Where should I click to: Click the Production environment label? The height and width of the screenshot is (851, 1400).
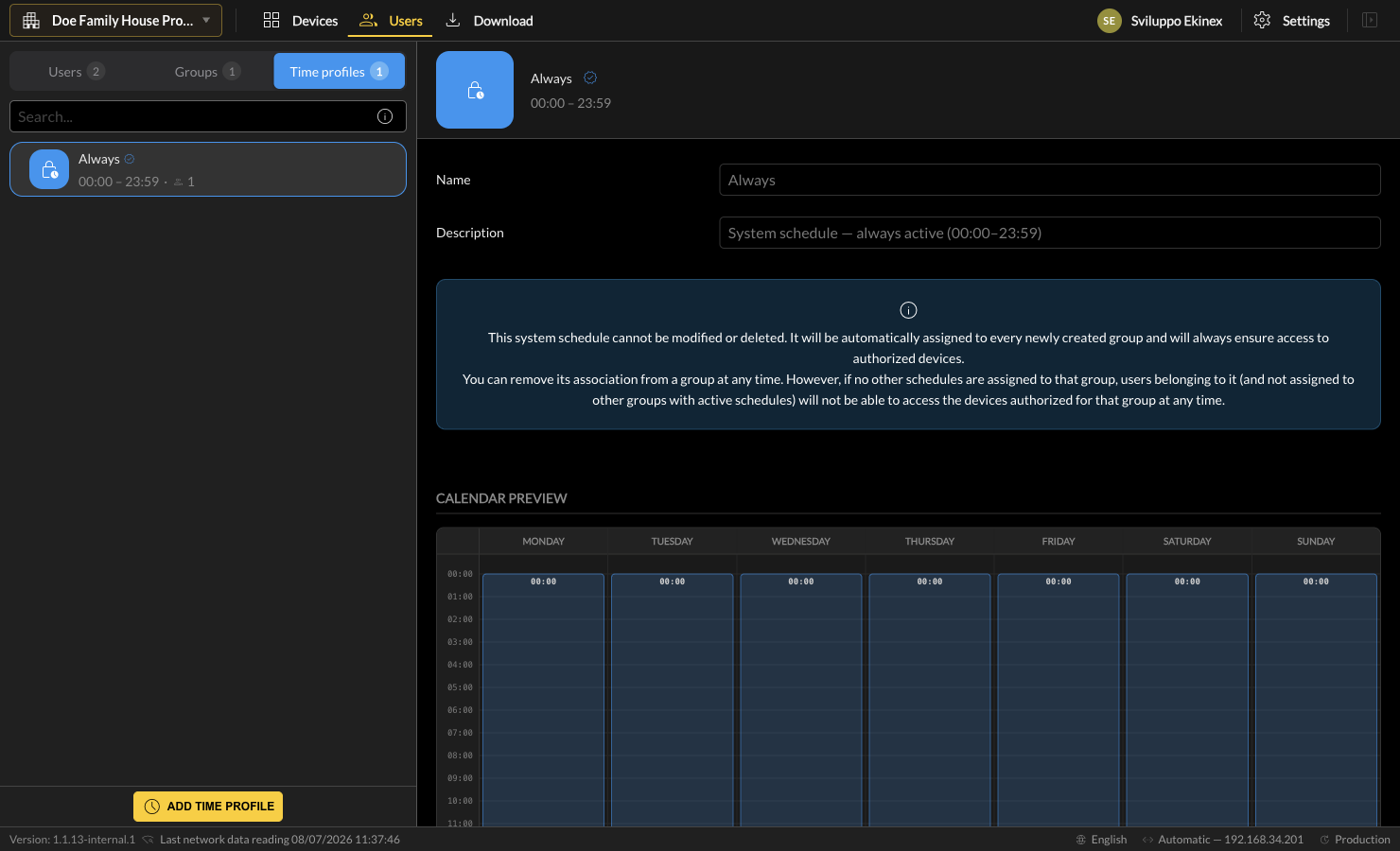[1362, 840]
